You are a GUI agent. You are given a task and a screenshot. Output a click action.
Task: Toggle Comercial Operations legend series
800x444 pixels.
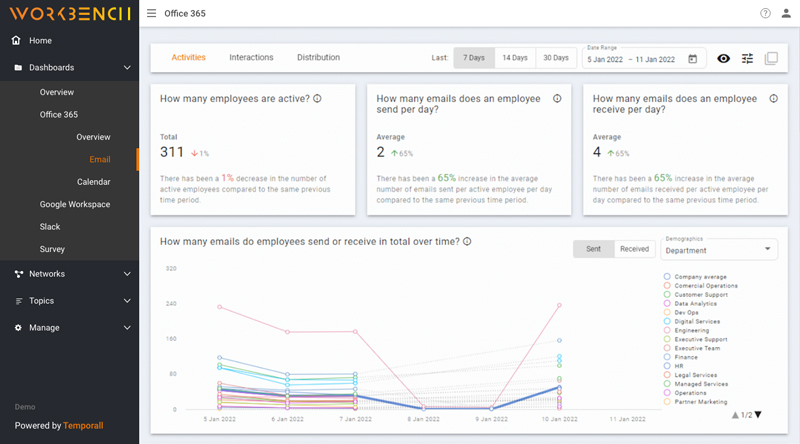pos(701,286)
